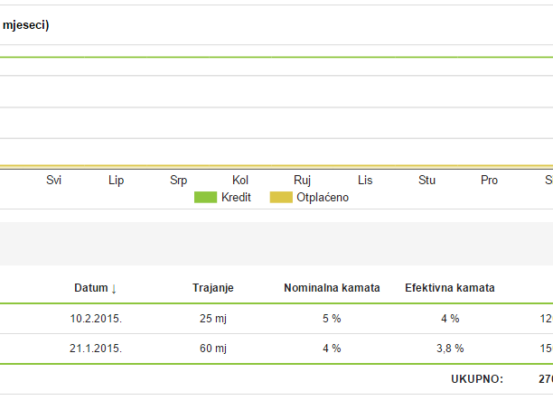Click the UKUPNO total label
The width and height of the screenshot is (553, 400).
477,379
